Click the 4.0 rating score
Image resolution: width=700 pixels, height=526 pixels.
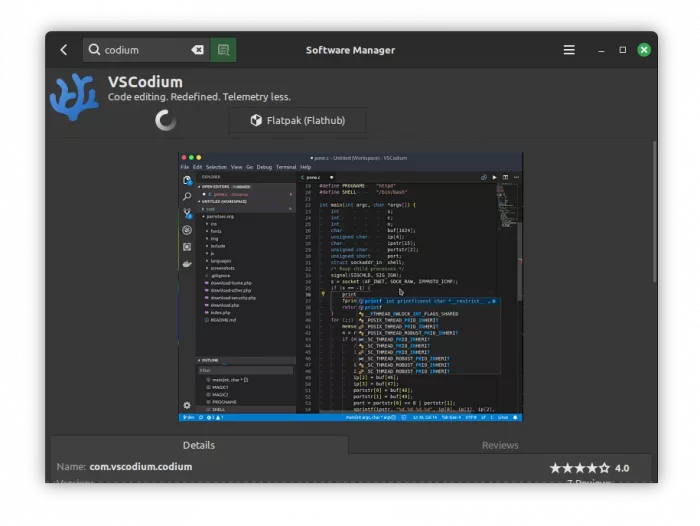622,468
